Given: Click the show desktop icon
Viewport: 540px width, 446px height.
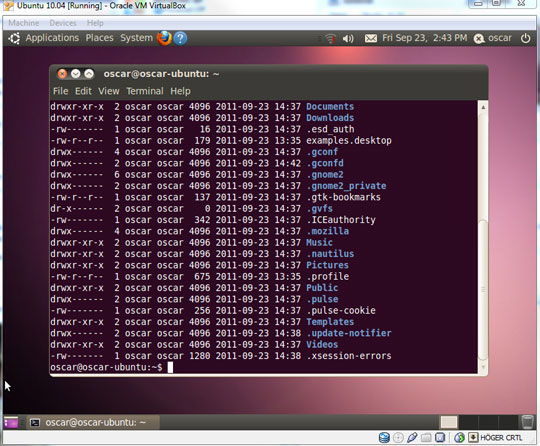Looking at the screenshot, I should [x=11, y=422].
